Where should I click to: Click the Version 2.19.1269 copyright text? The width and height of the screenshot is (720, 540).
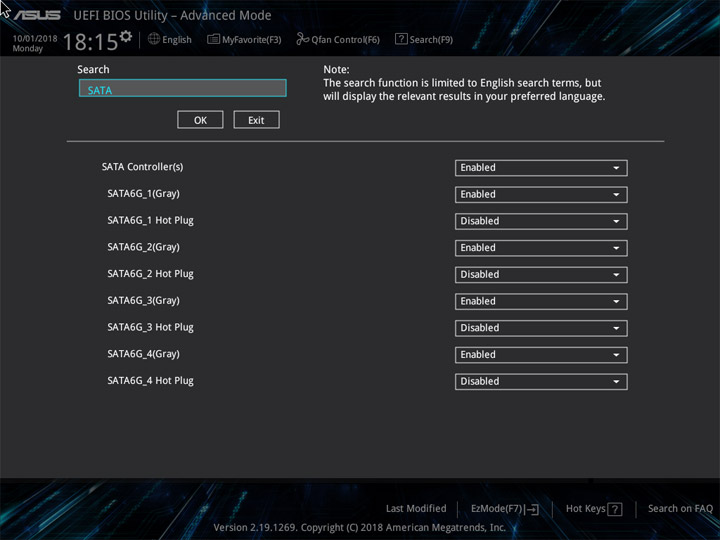tap(360, 527)
